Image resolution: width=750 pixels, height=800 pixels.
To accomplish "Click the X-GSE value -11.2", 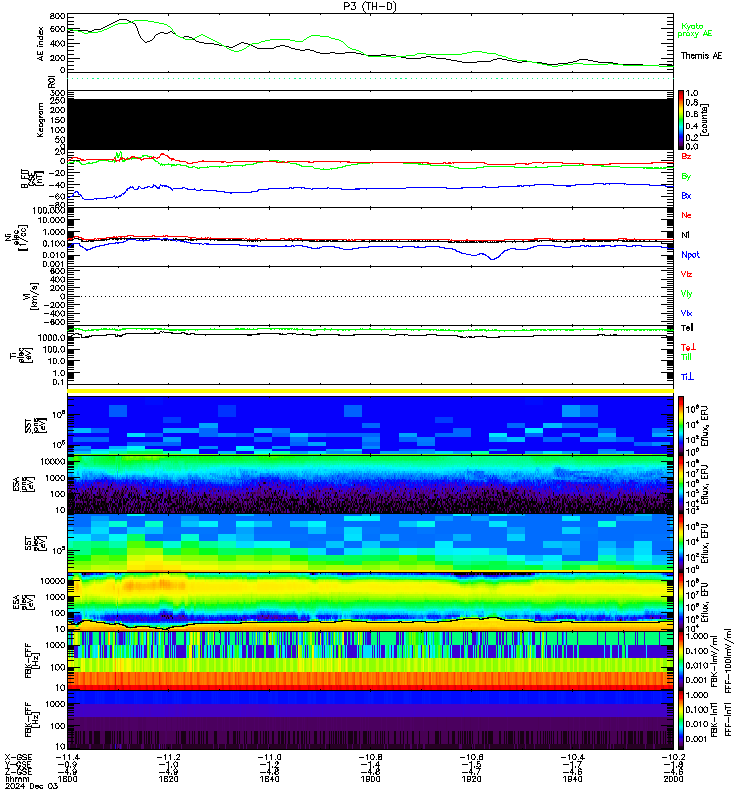I will pos(168,757).
